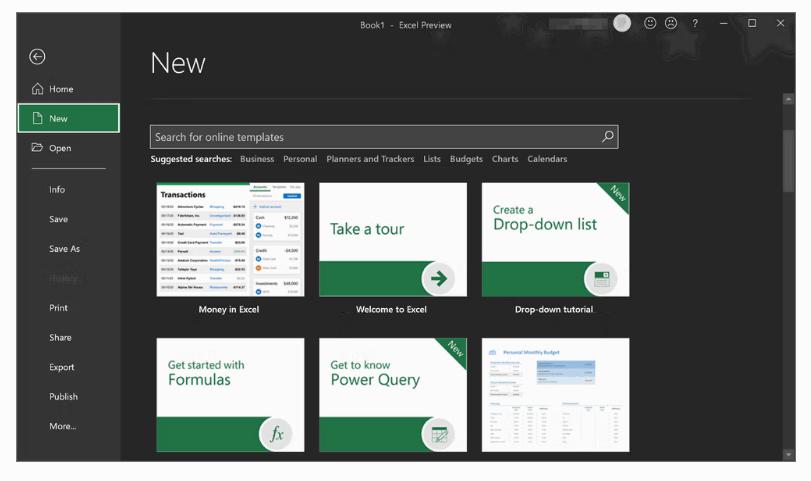Open the Share option
The image size is (811, 481).
click(x=60, y=338)
